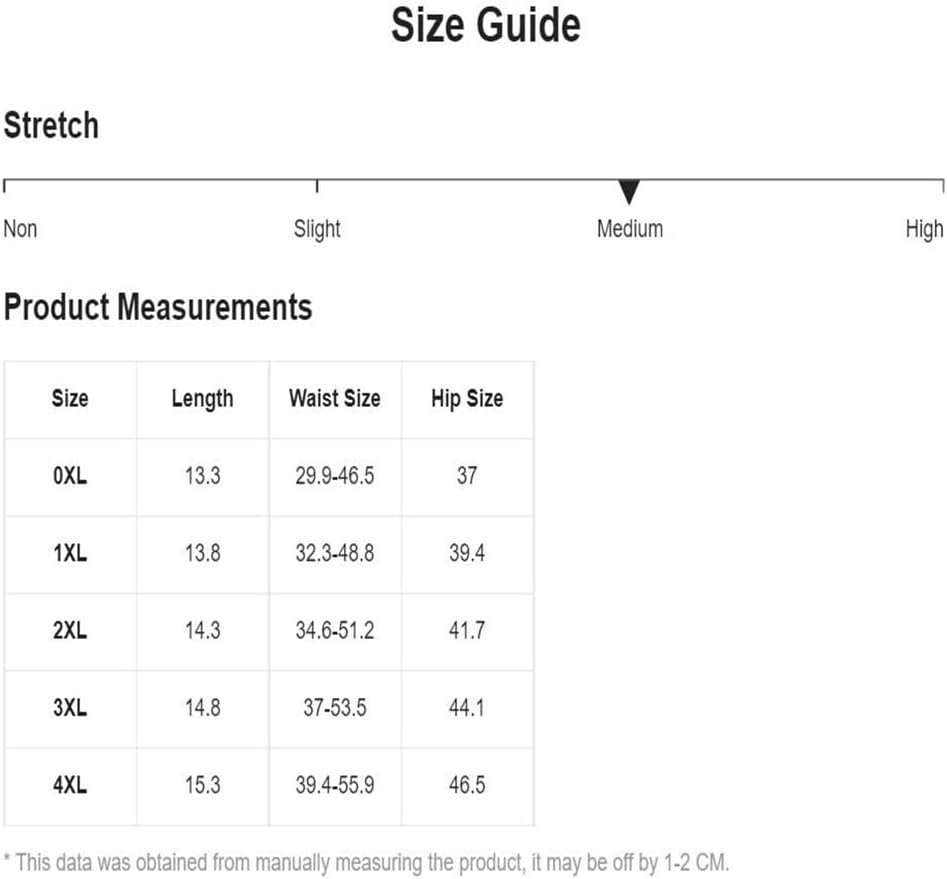The width and height of the screenshot is (947, 879).
Task: Select the 0XL size row label
Action: pos(70,476)
